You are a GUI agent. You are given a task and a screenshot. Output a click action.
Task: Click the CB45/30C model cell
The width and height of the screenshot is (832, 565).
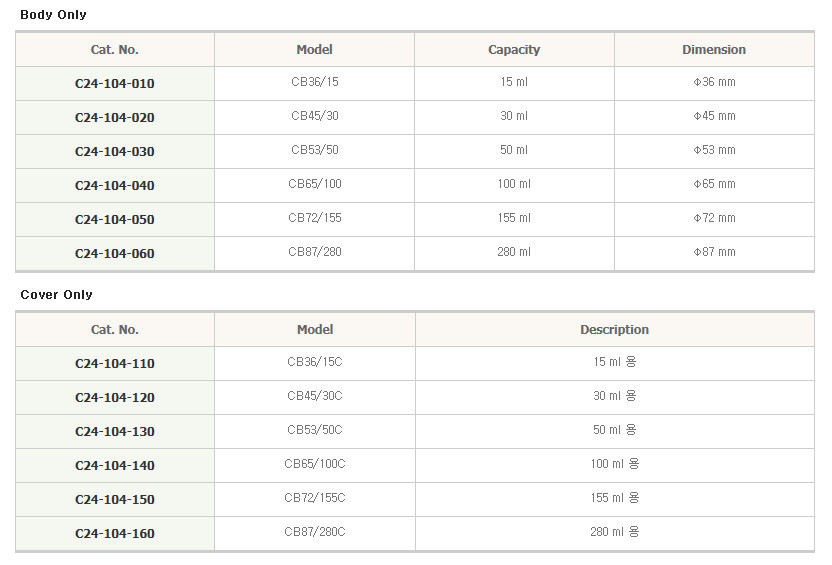[x=315, y=397]
